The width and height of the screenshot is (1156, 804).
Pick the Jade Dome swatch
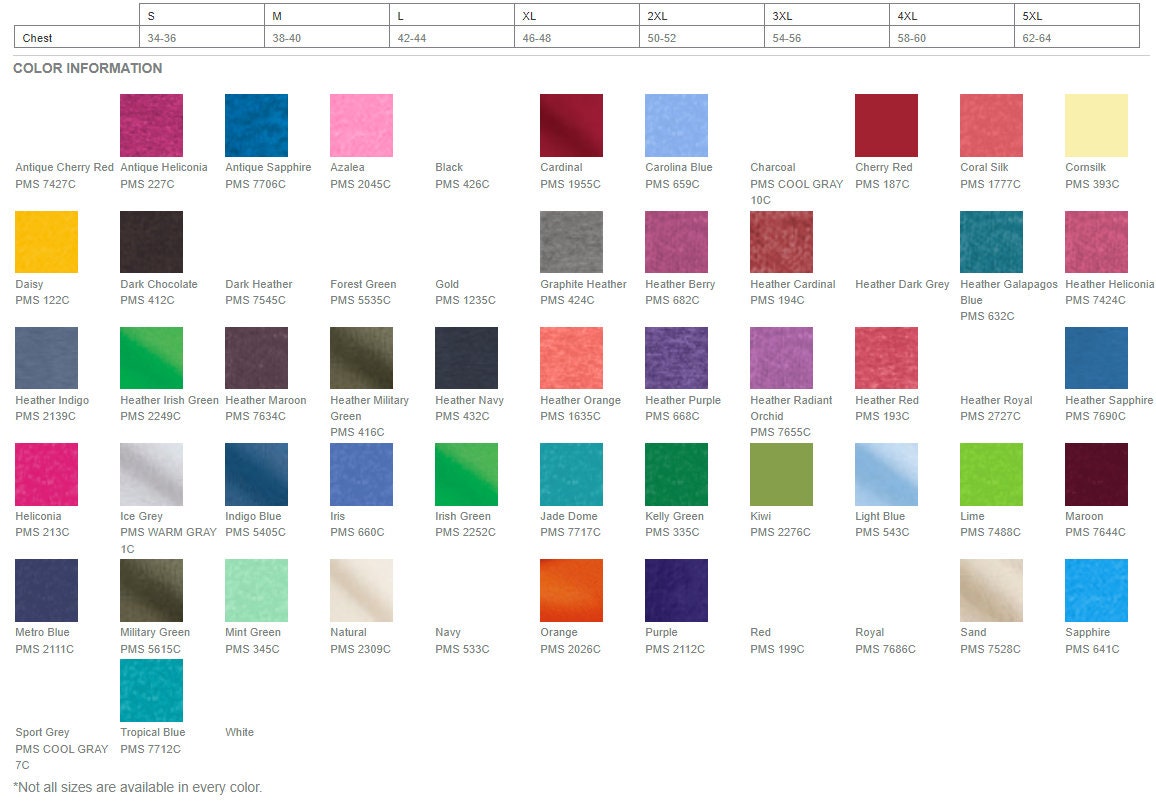click(x=571, y=475)
